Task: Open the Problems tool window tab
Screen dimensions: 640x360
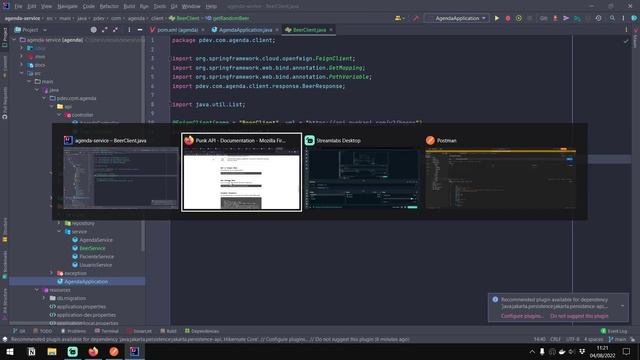Action: coord(73,331)
